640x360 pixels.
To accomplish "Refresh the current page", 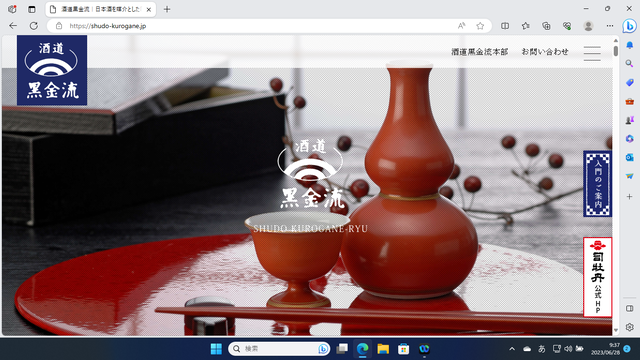I will pyautogui.click(x=34, y=26).
